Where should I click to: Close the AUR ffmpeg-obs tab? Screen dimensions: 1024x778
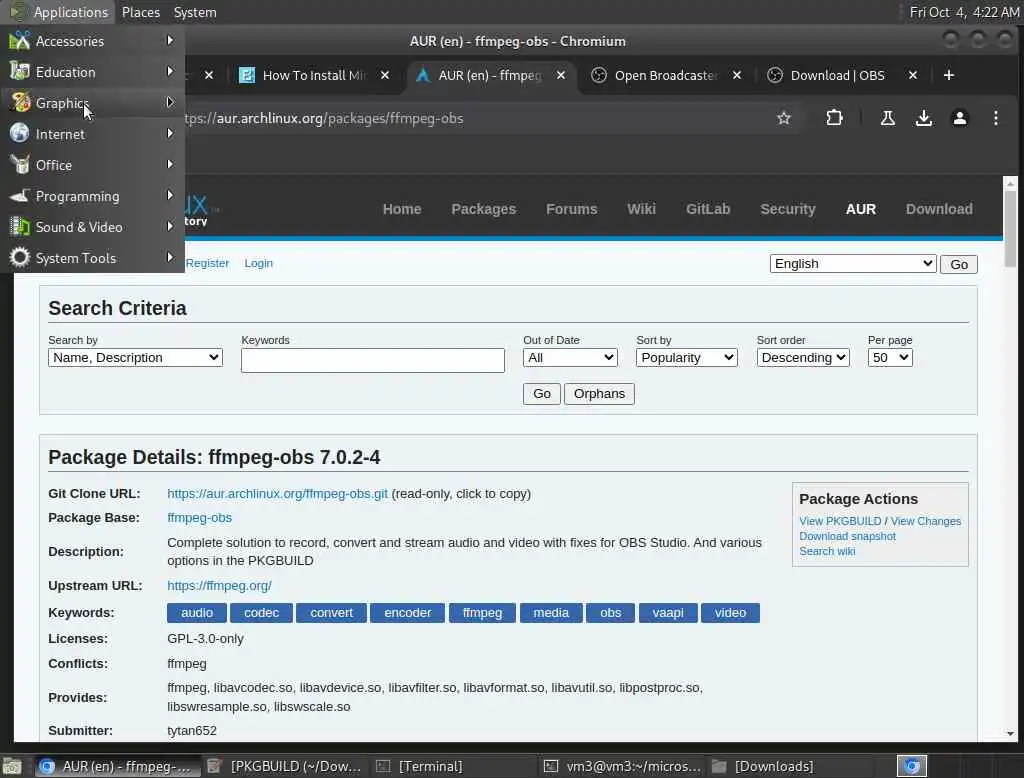point(560,75)
